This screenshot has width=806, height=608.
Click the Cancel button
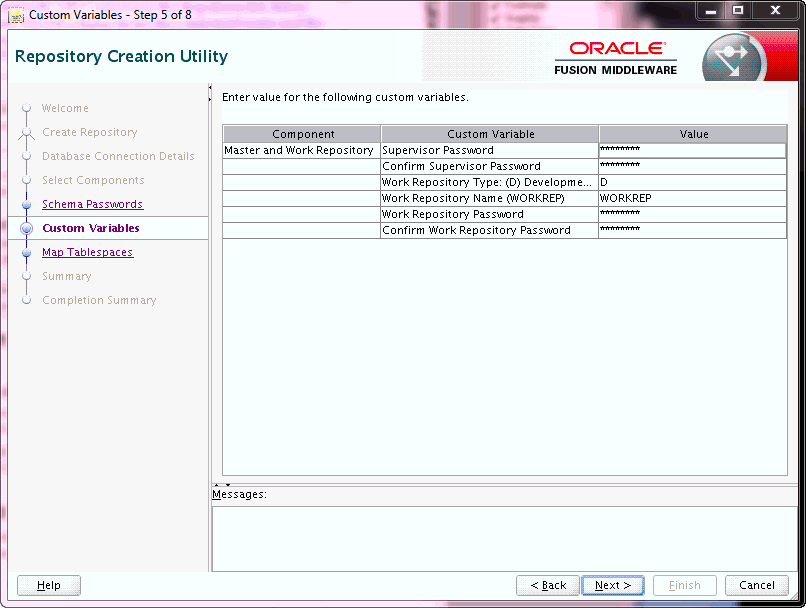pos(757,585)
